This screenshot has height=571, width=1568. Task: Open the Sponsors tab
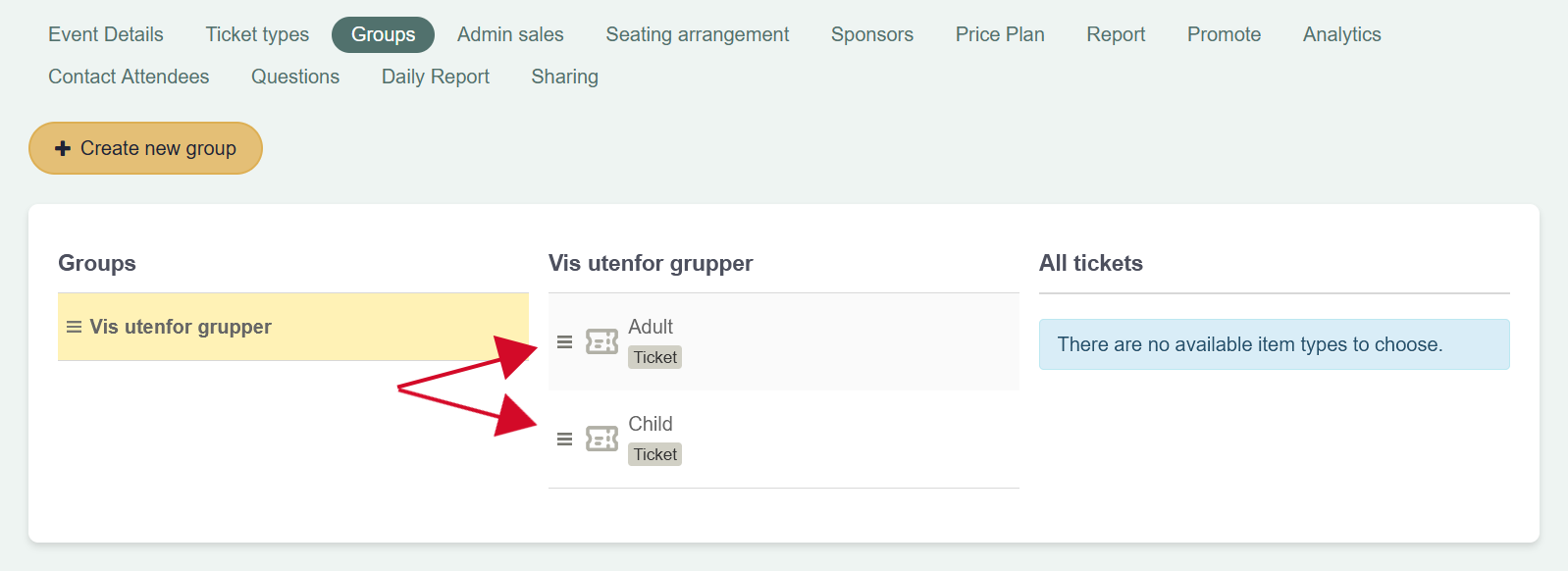(871, 34)
